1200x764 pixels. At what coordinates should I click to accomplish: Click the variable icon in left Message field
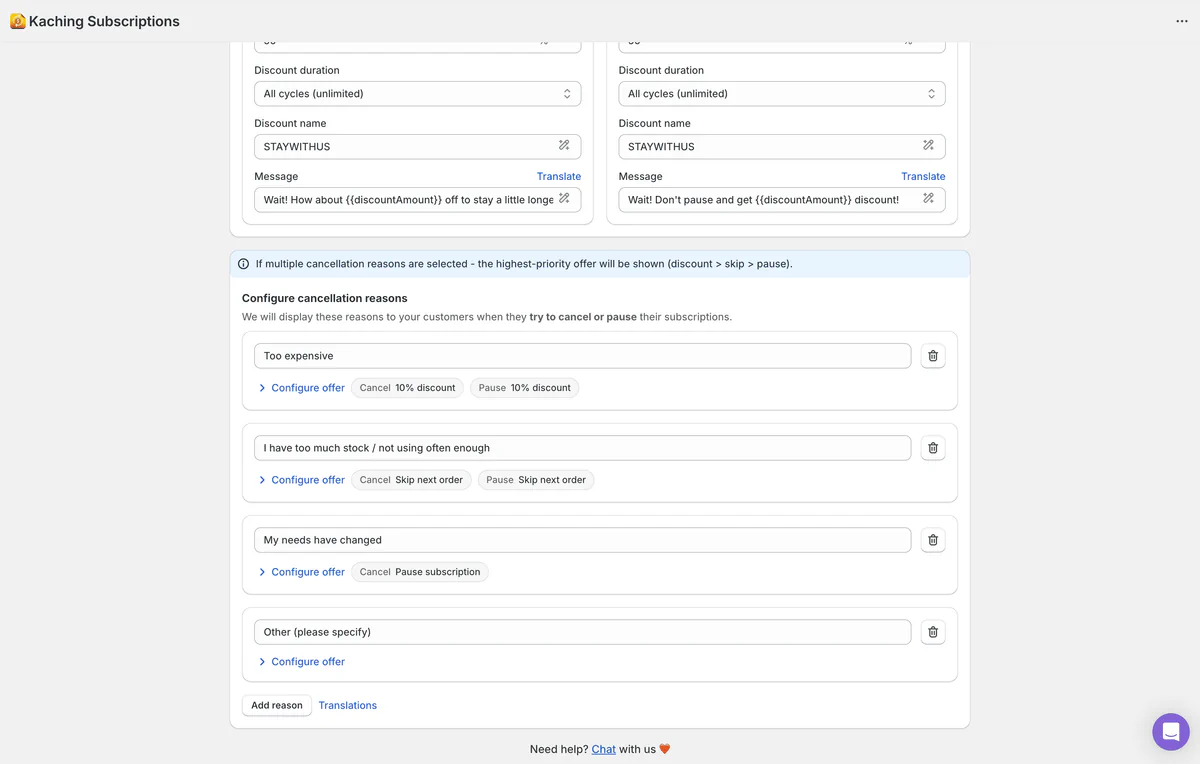pyautogui.click(x=564, y=199)
